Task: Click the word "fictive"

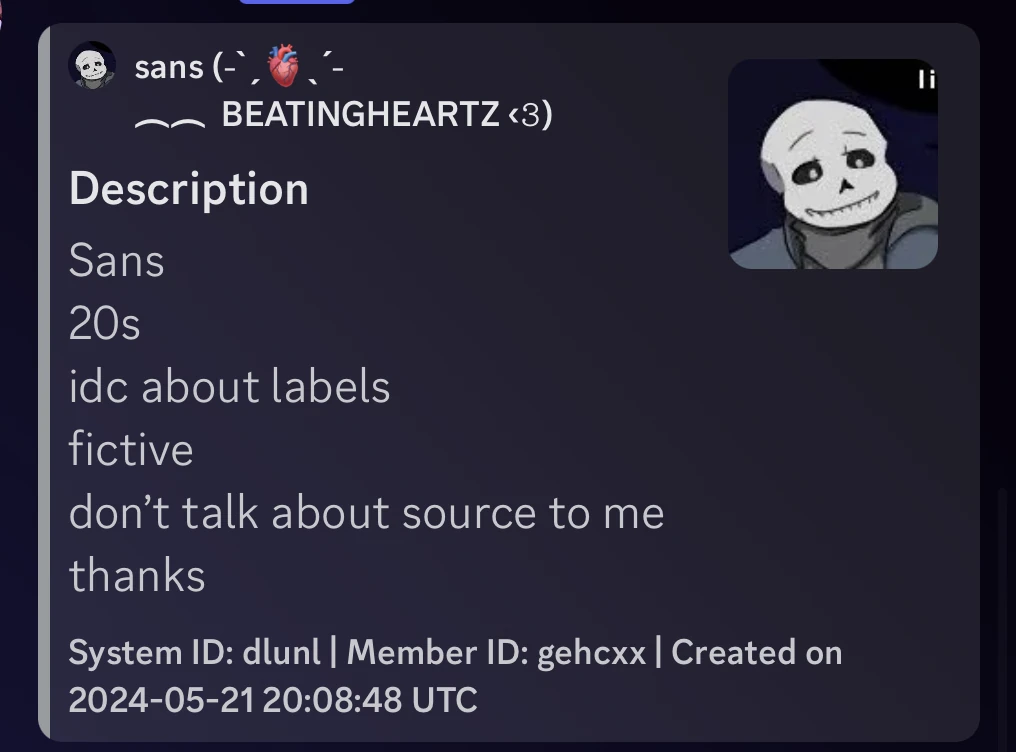Action: click(x=130, y=450)
